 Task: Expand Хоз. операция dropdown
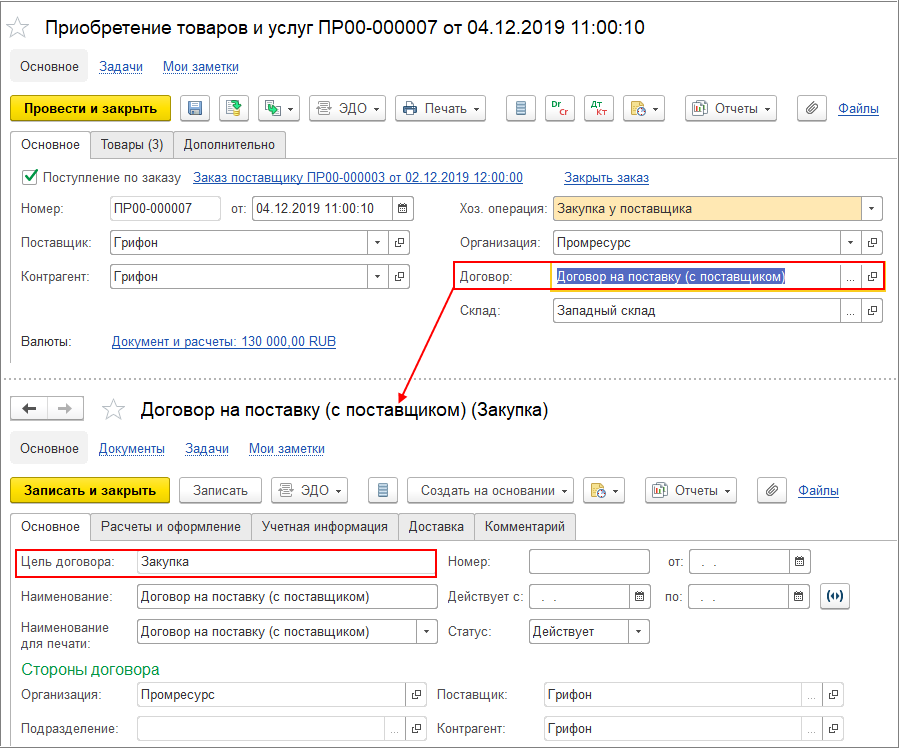pos(871,208)
